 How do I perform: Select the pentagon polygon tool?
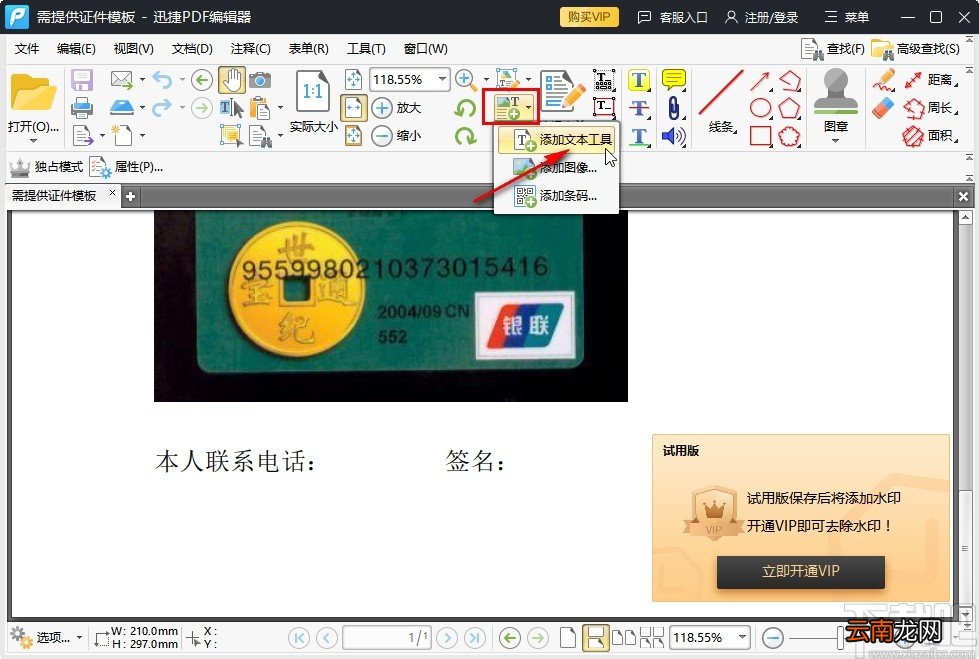(789, 108)
